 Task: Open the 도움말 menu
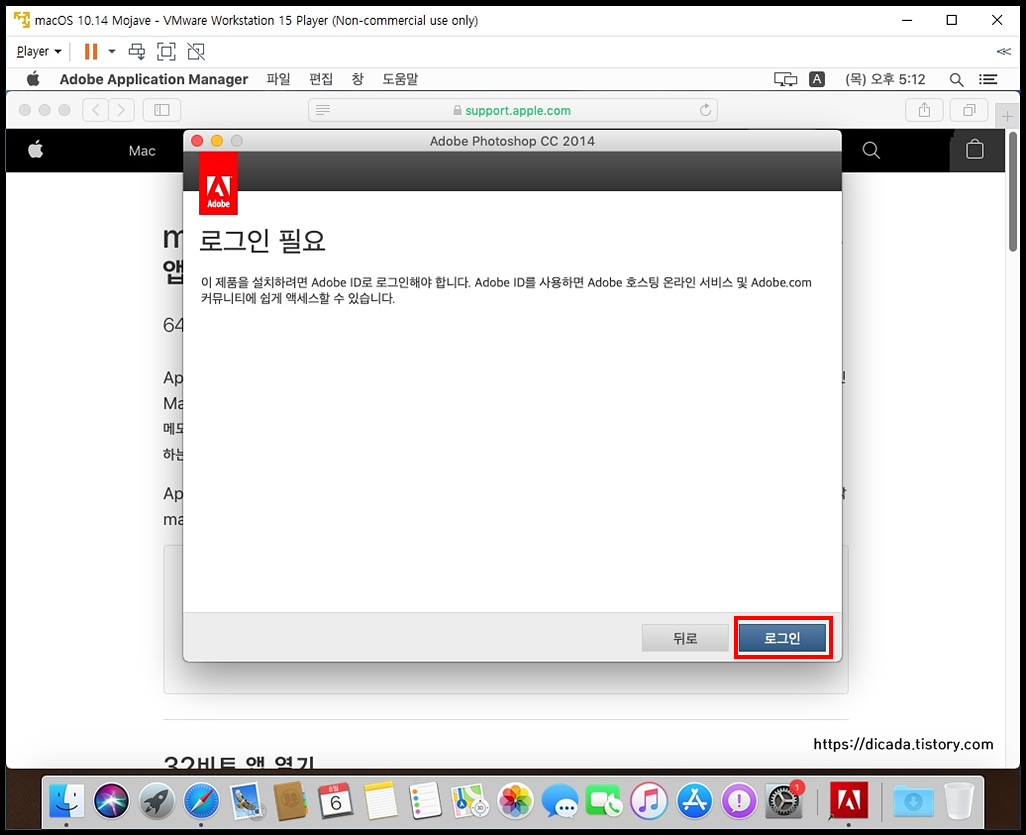point(400,79)
